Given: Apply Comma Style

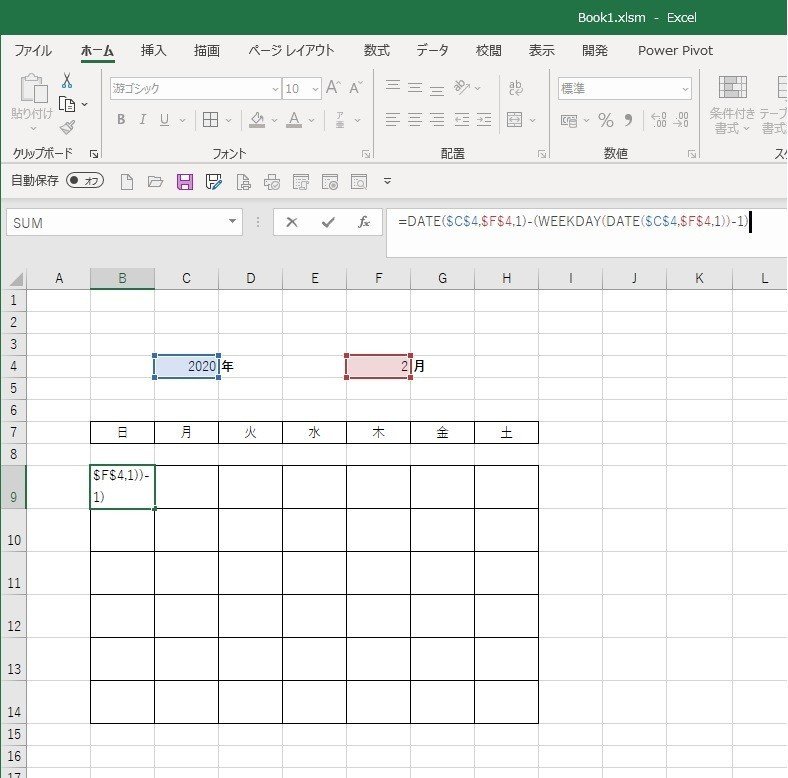Looking at the screenshot, I should (628, 120).
